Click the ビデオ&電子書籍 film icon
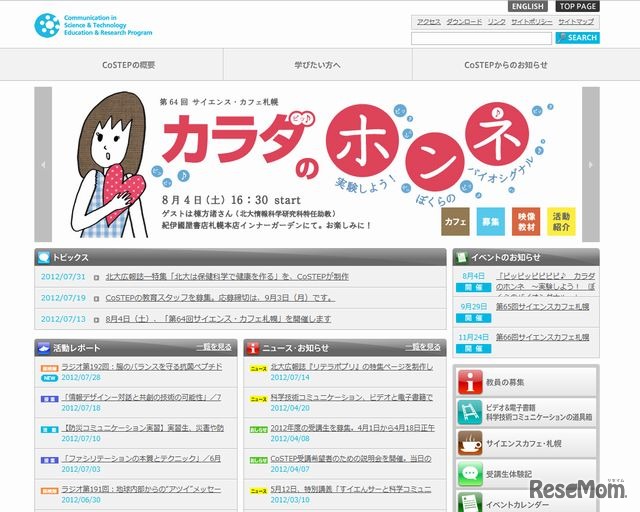 [x=470, y=412]
